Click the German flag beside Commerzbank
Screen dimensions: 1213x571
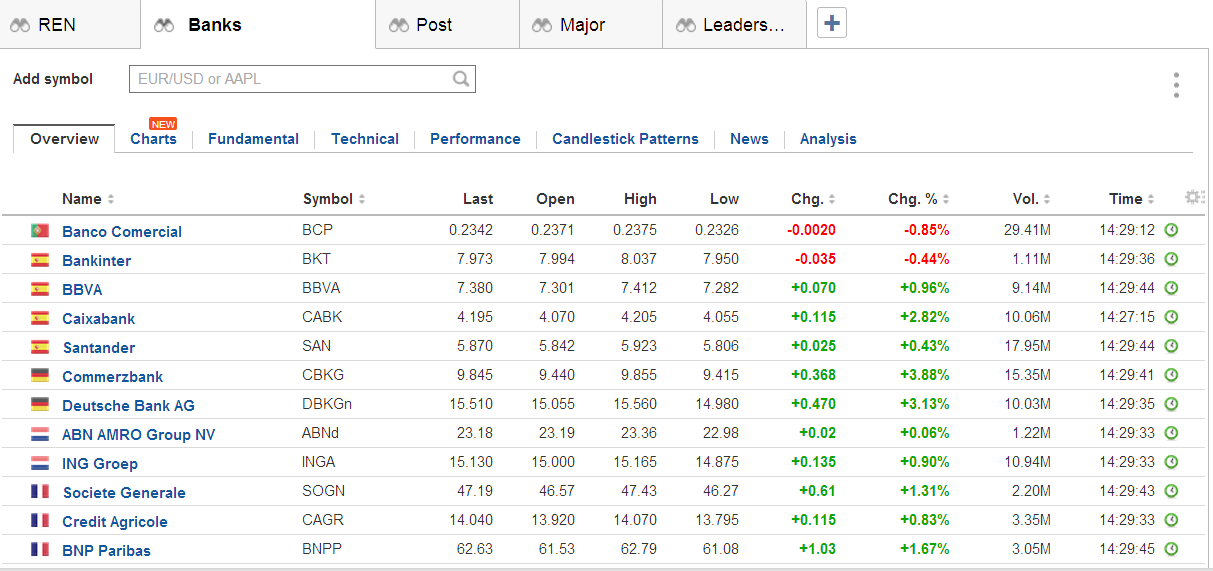click(40, 376)
